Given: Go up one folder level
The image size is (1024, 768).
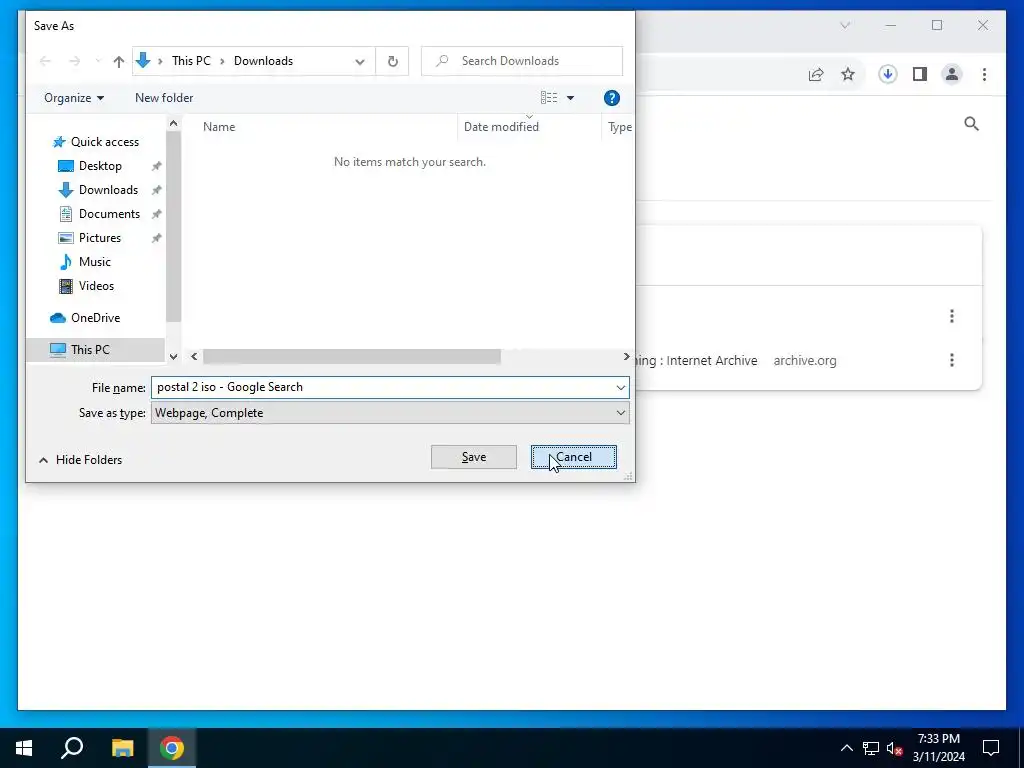Looking at the screenshot, I should [118, 61].
